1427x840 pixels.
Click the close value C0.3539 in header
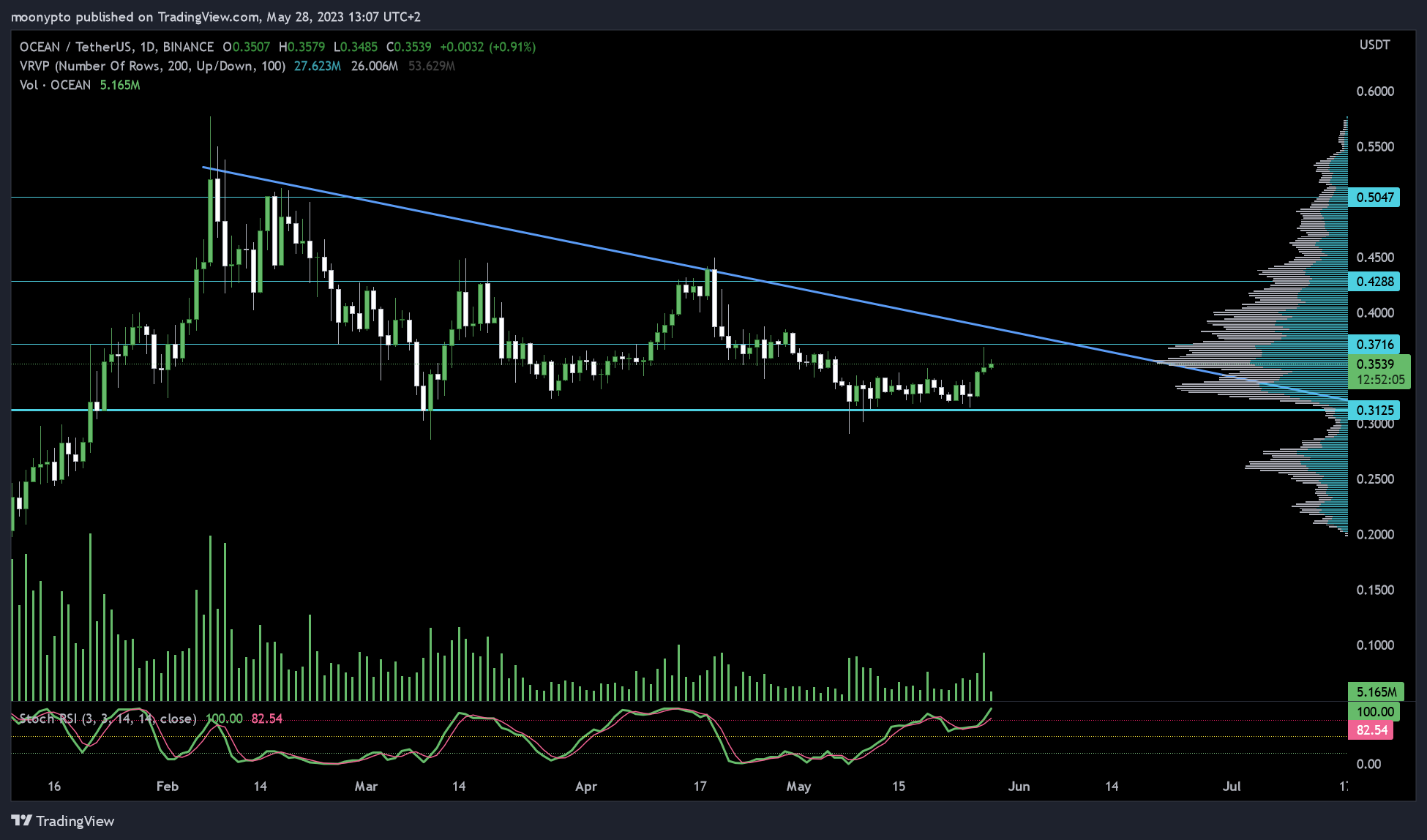(409, 47)
